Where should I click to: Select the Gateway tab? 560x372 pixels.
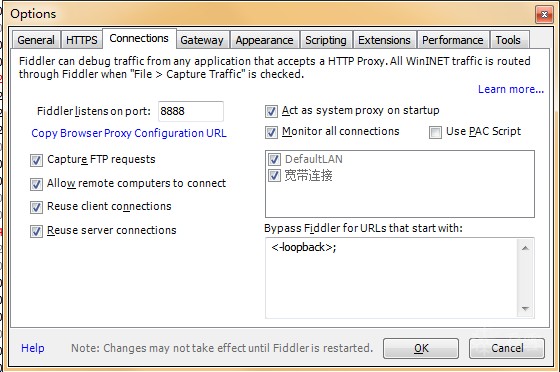202,40
